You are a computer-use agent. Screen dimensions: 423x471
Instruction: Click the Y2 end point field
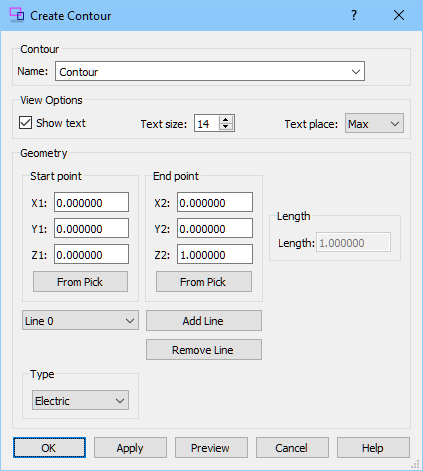click(215, 228)
